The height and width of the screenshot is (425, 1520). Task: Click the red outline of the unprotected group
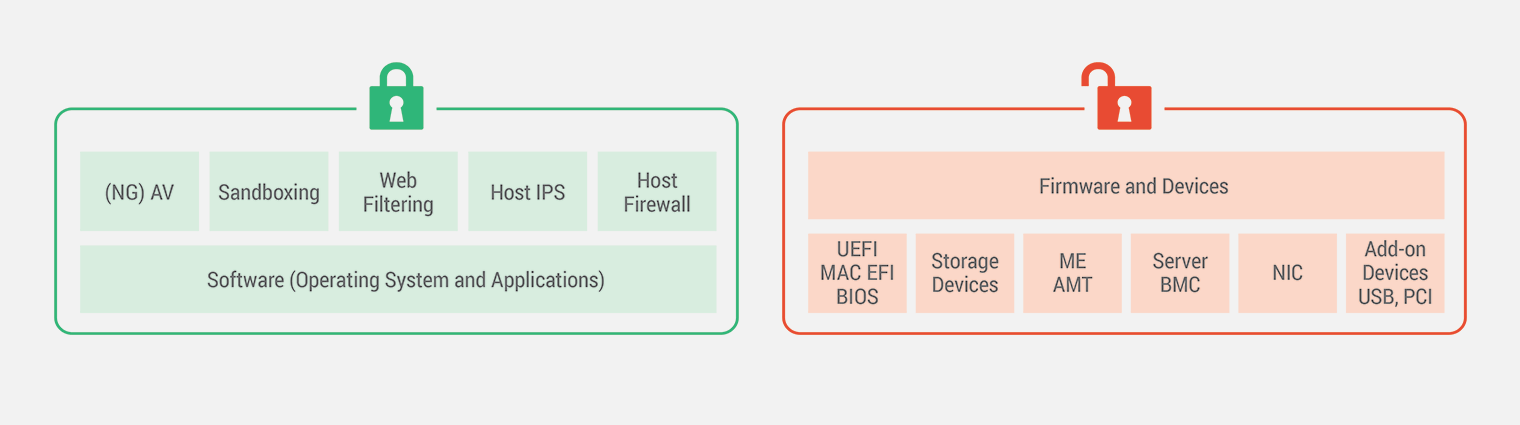click(x=784, y=220)
